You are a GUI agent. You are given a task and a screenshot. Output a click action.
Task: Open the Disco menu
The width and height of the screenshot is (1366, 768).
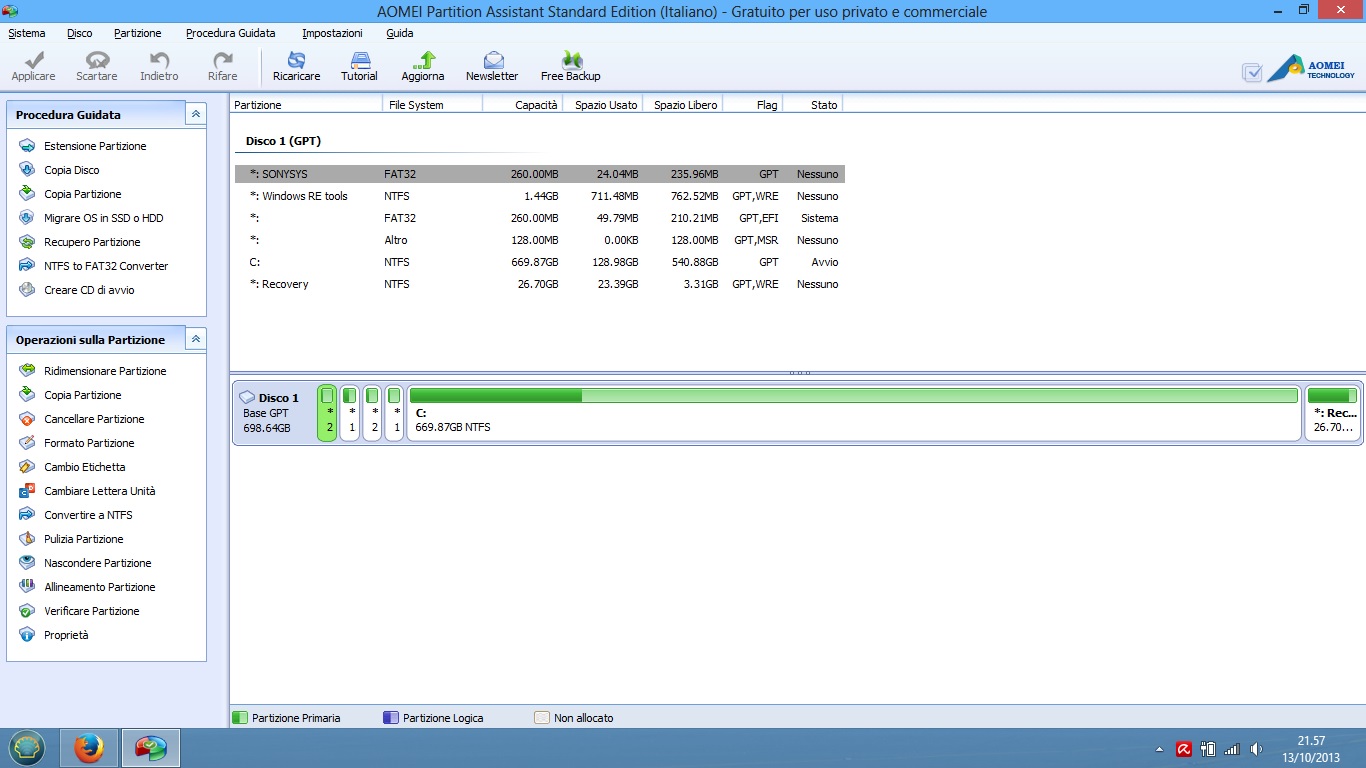pos(80,33)
